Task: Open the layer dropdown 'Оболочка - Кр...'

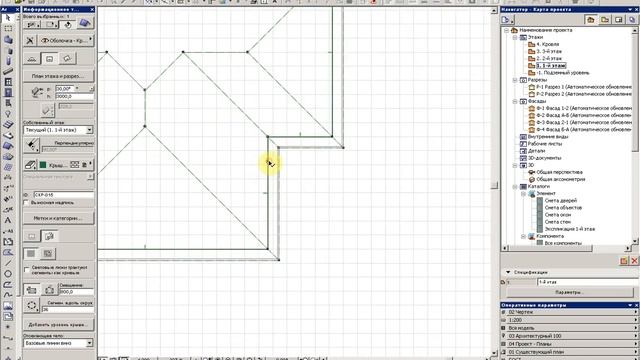Action: (x=66, y=40)
